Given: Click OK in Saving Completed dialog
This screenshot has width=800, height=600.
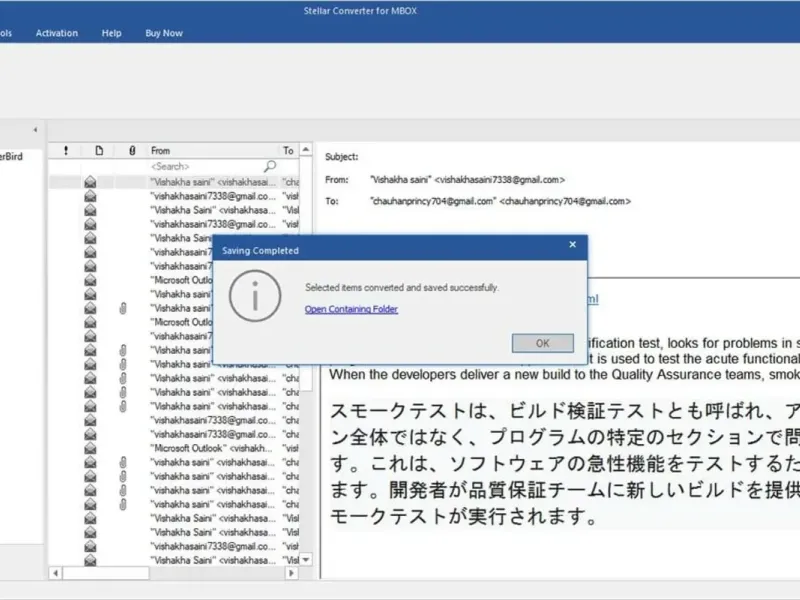Looking at the screenshot, I should pyautogui.click(x=542, y=343).
